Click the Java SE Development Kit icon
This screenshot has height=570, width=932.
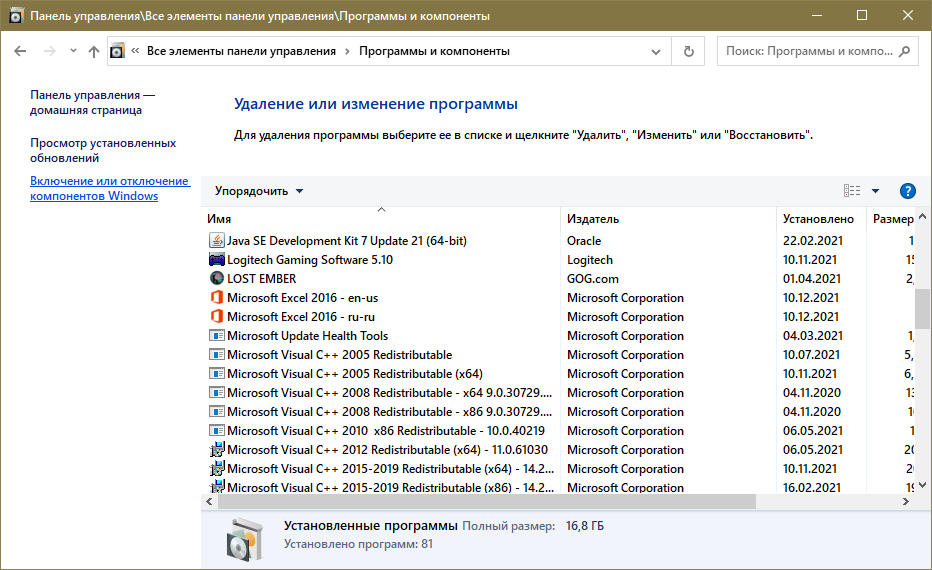(x=217, y=241)
